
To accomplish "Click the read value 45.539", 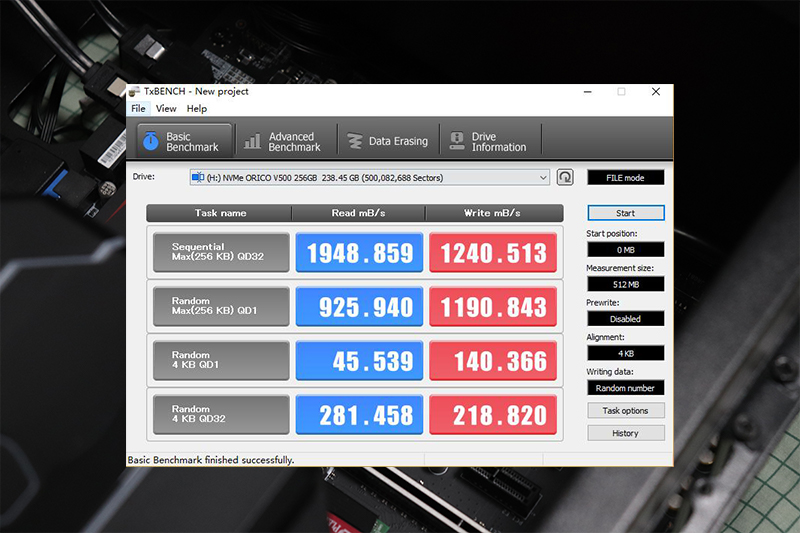I will [359, 361].
